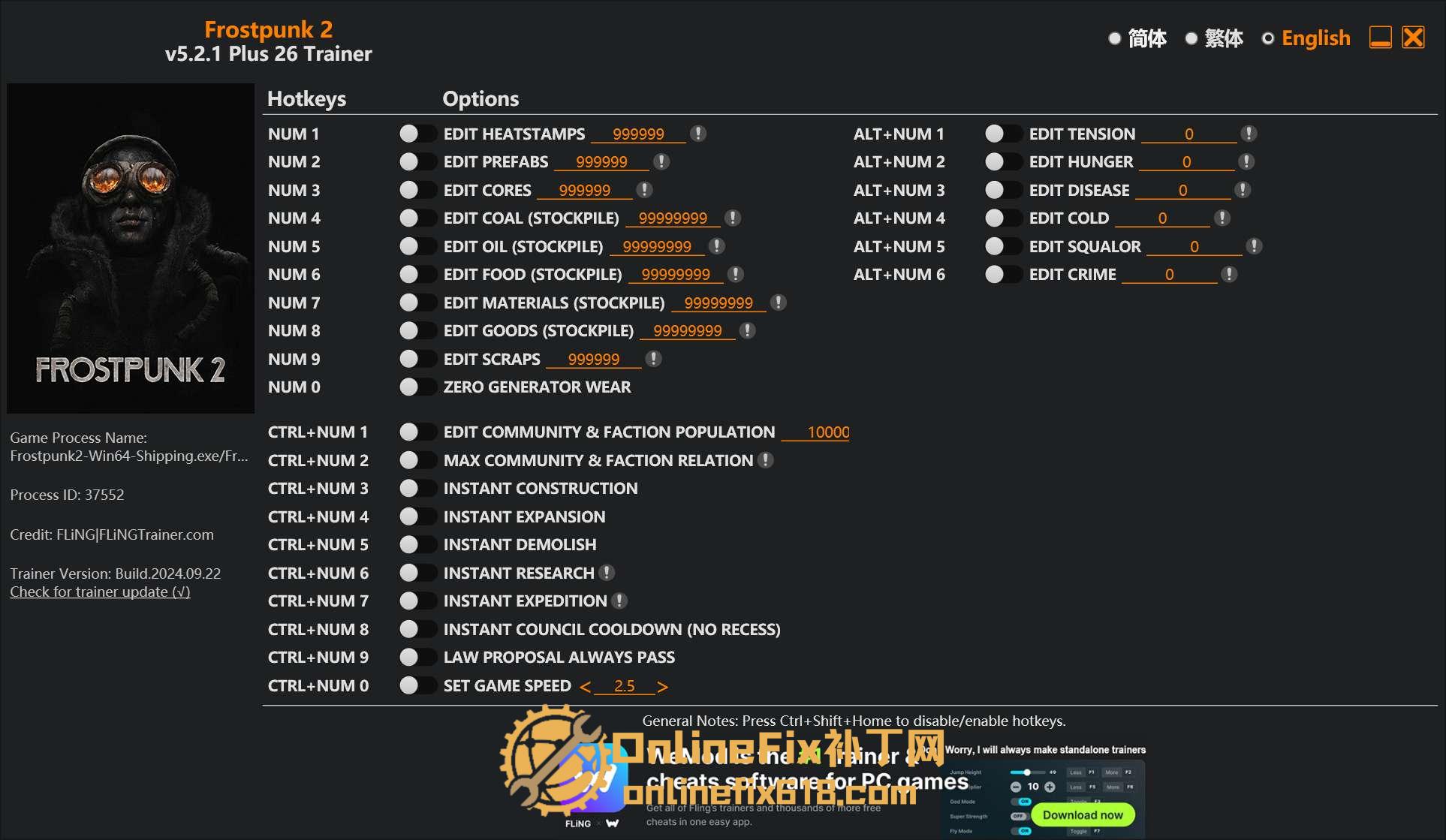The image size is (1446, 840).
Task: Toggle the EDIT COLD switch
Action: [1003, 218]
